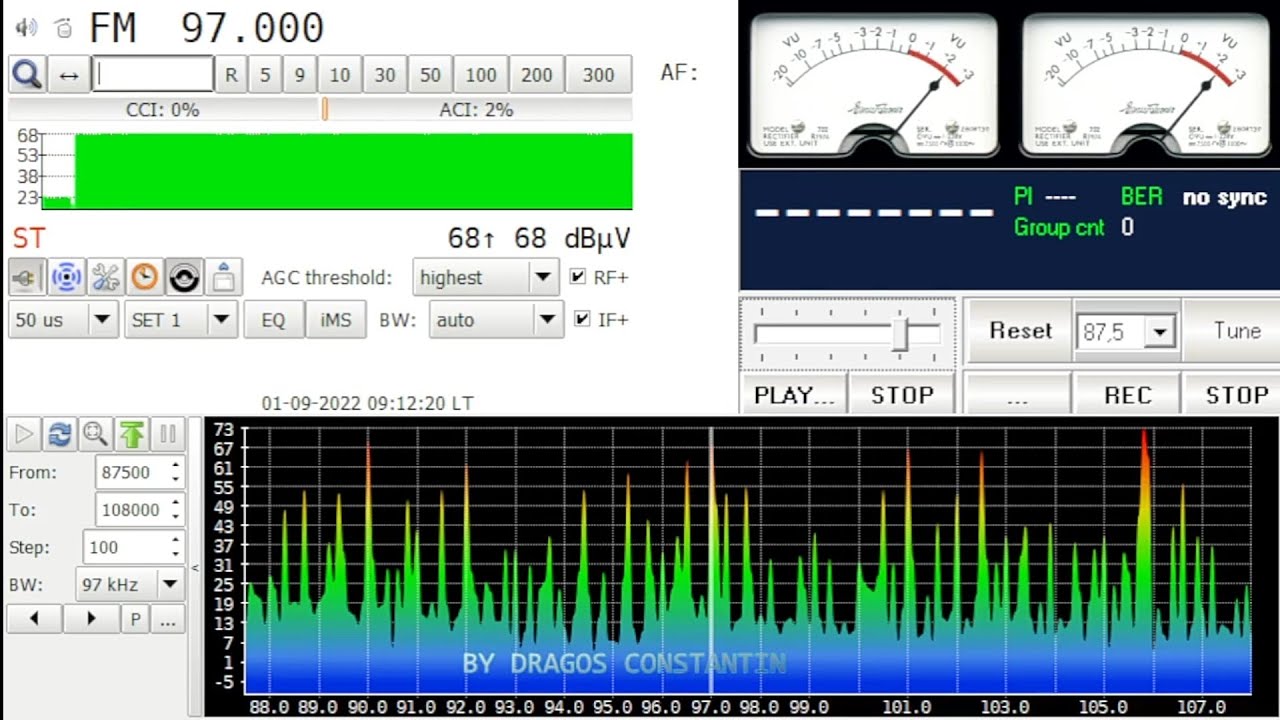
Task: Open settings with the wrench tools icon
Action: (x=105, y=277)
